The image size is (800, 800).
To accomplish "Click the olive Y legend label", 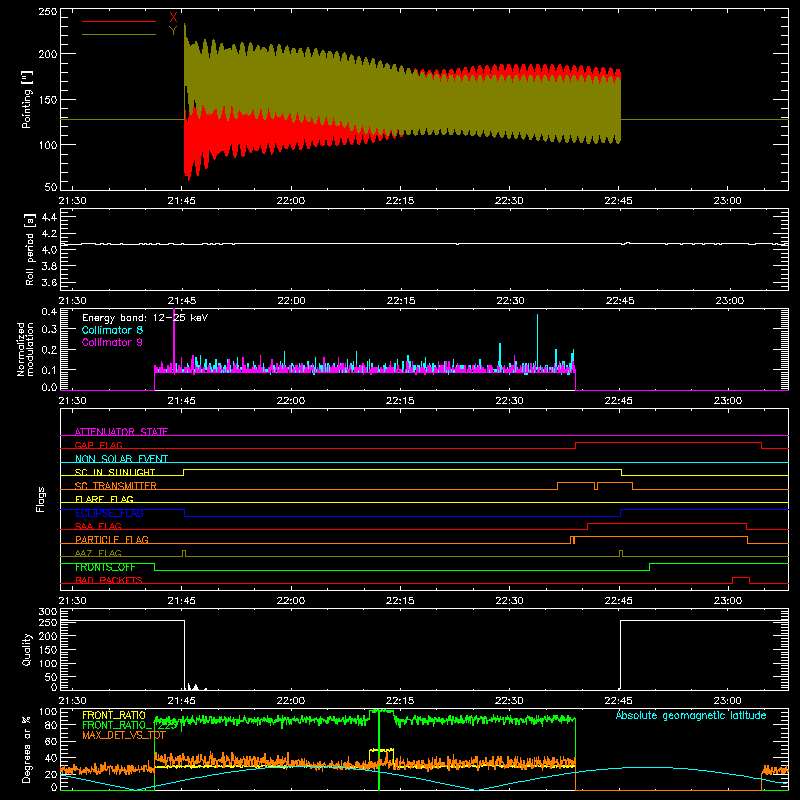I will pos(173,31).
